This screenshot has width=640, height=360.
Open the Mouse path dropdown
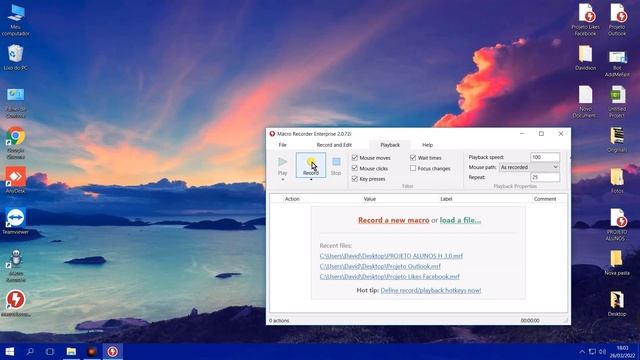(x=529, y=167)
